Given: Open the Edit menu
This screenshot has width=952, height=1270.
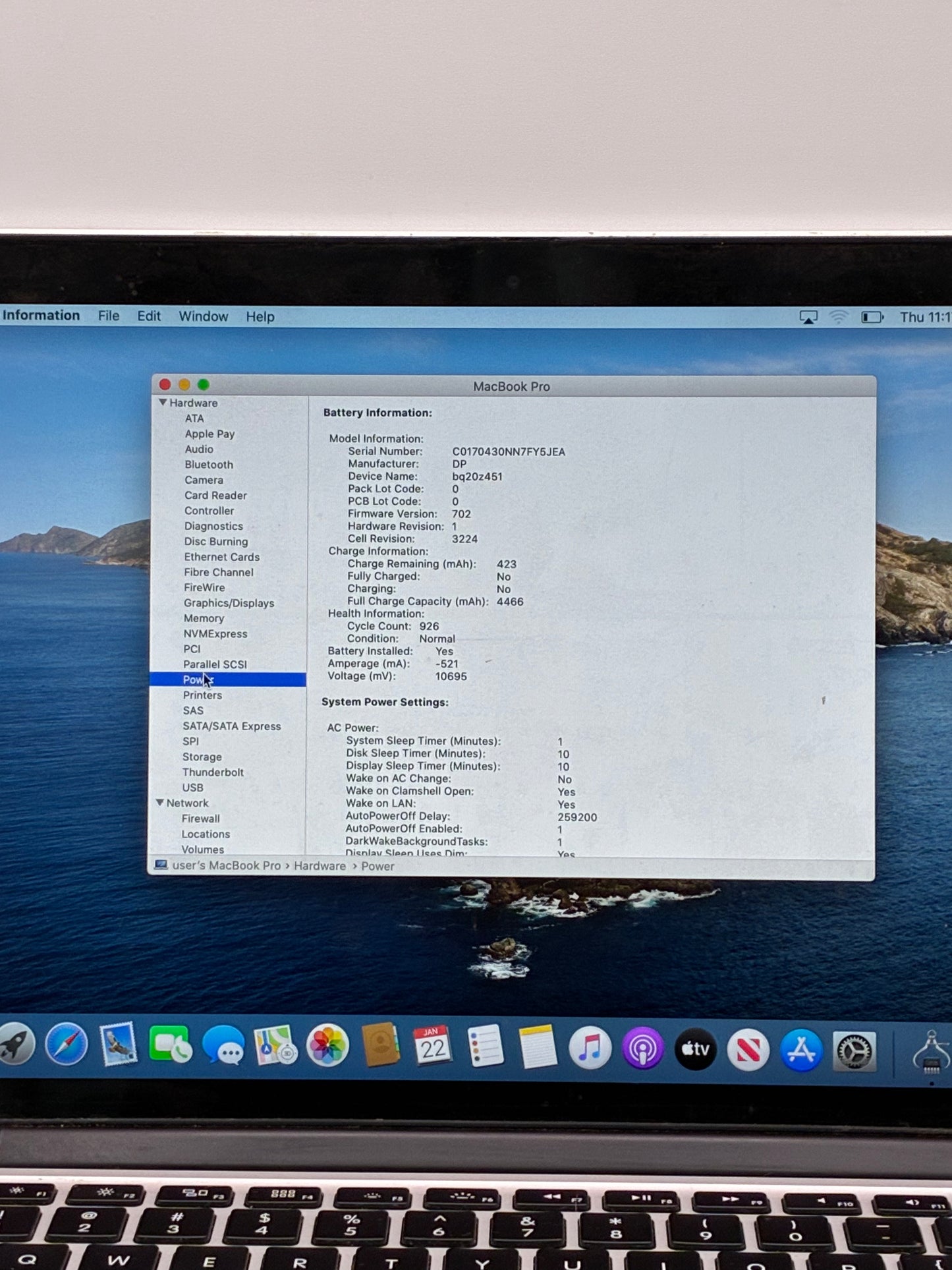Looking at the screenshot, I should tap(149, 316).
